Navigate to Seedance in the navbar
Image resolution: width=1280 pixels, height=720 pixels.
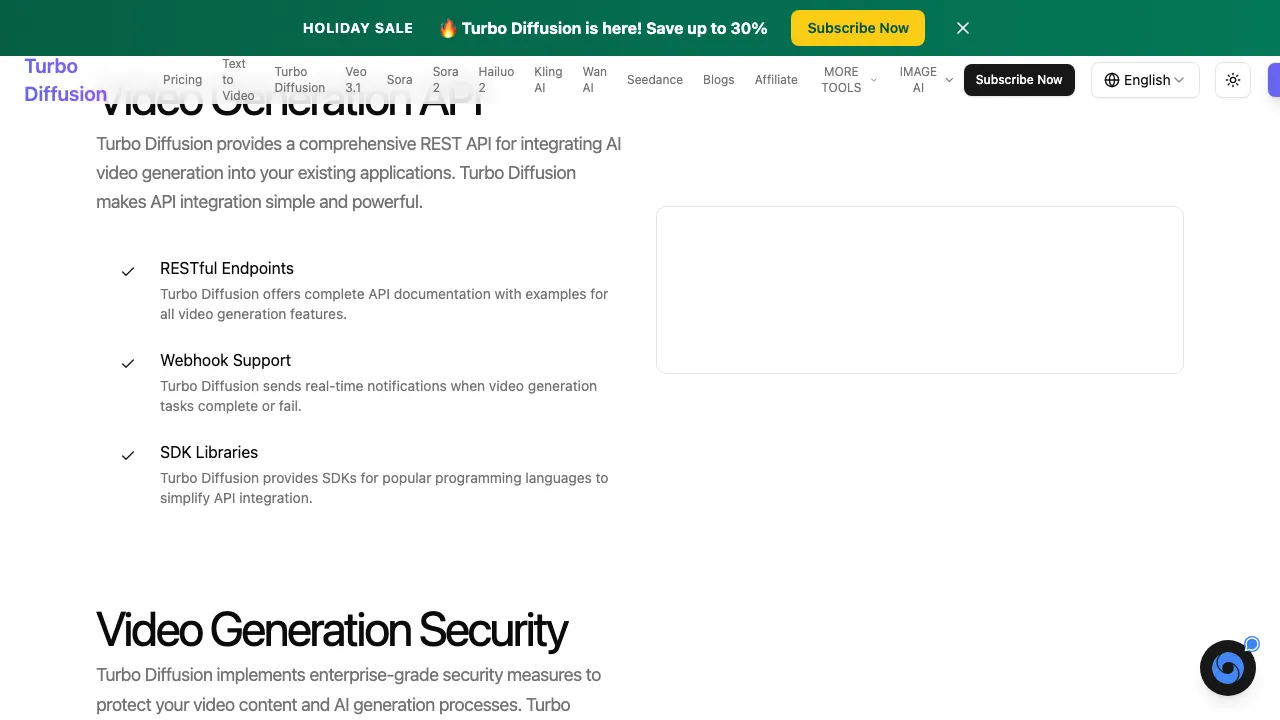click(x=654, y=80)
